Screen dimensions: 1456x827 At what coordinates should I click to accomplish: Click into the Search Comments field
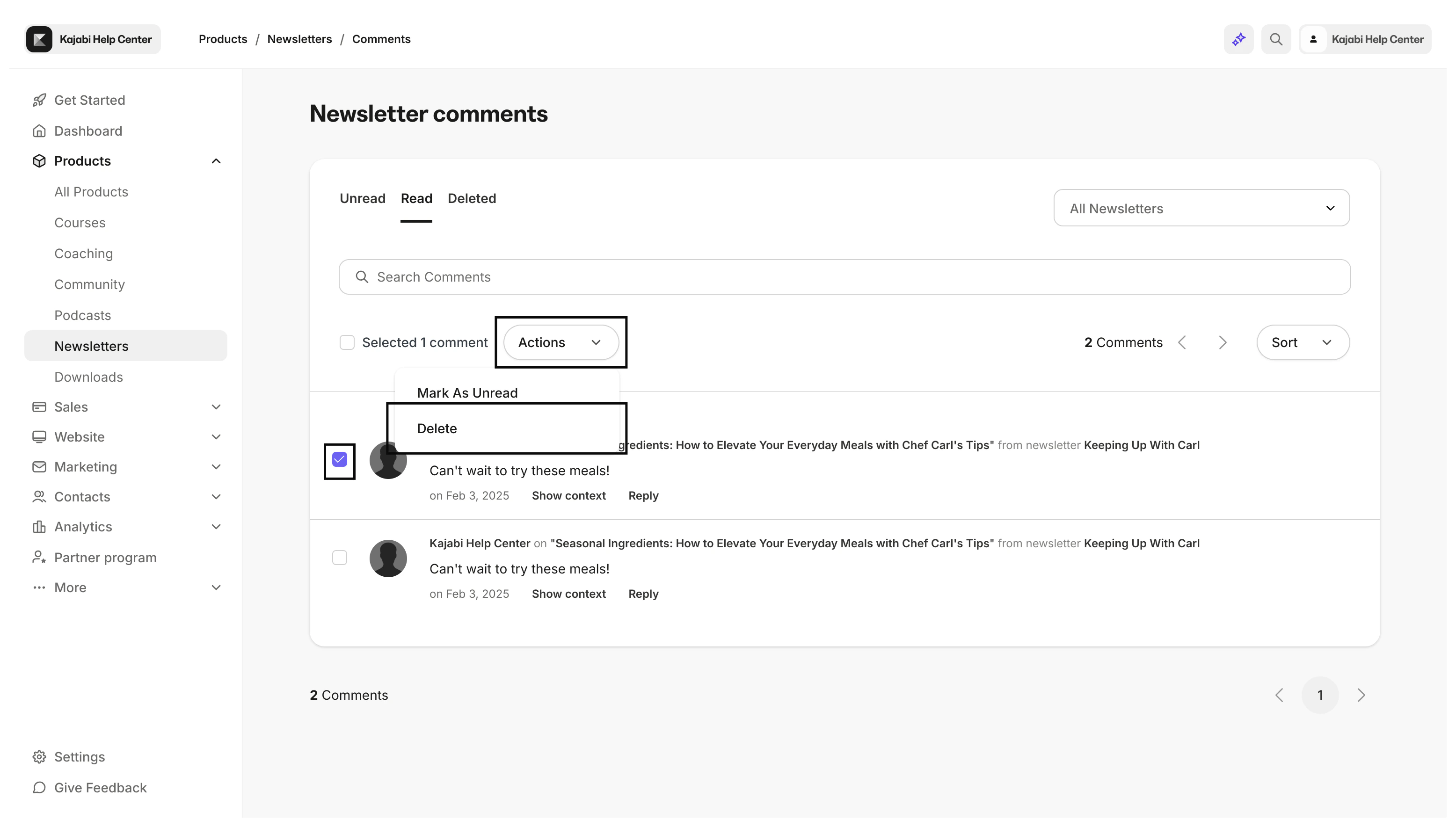pyautogui.click(x=844, y=276)
